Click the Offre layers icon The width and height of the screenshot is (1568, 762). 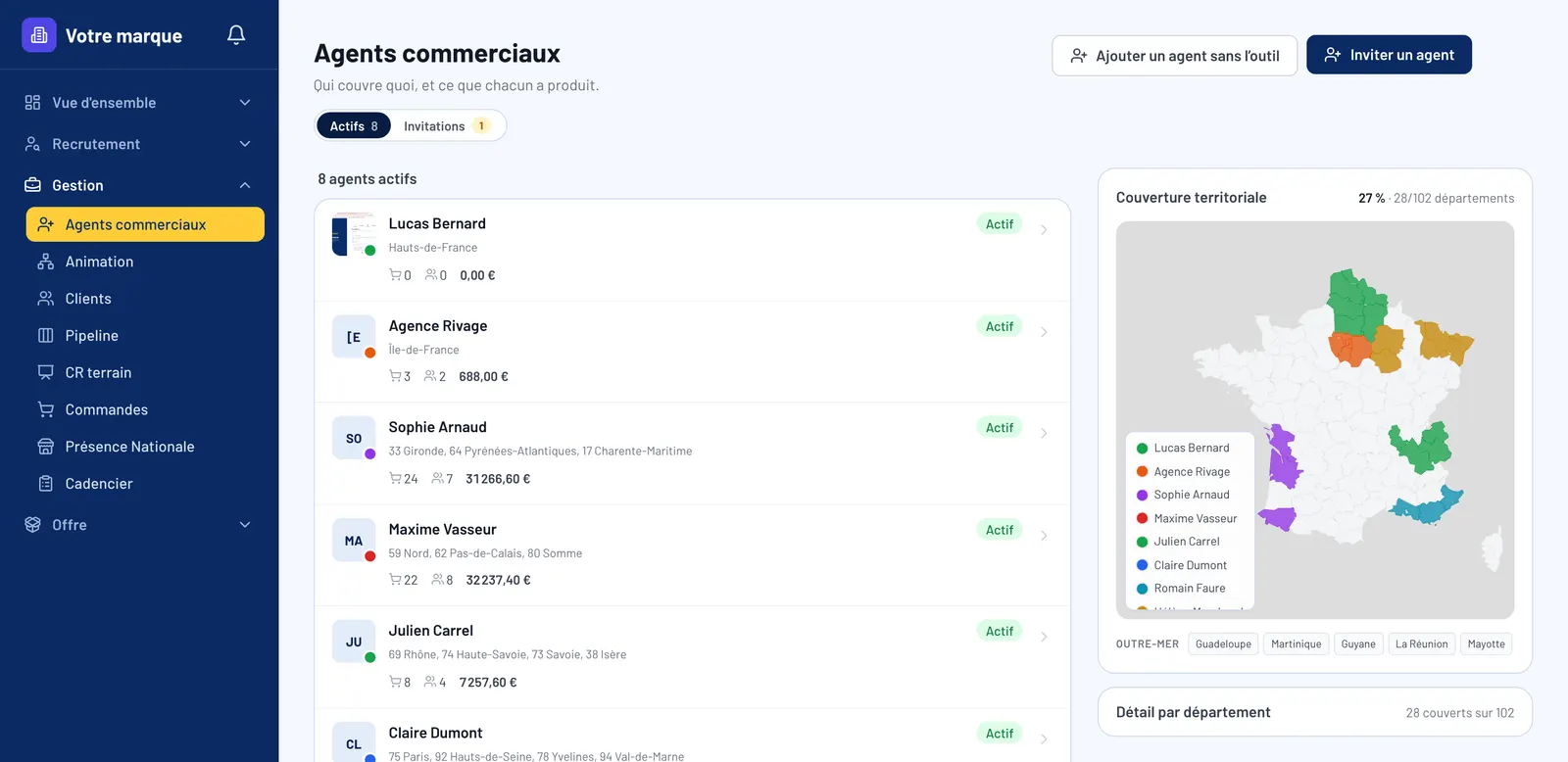pos(32,525)
